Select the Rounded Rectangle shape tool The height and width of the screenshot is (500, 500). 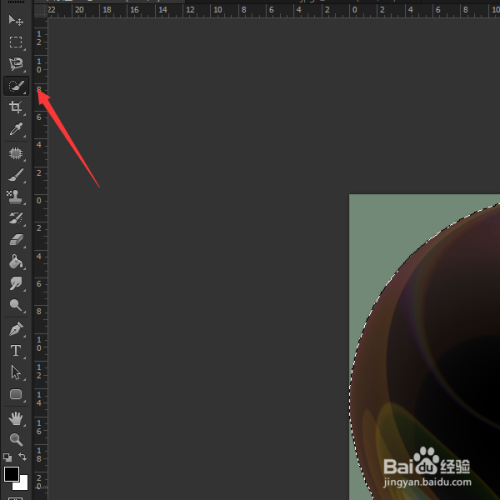16,394
